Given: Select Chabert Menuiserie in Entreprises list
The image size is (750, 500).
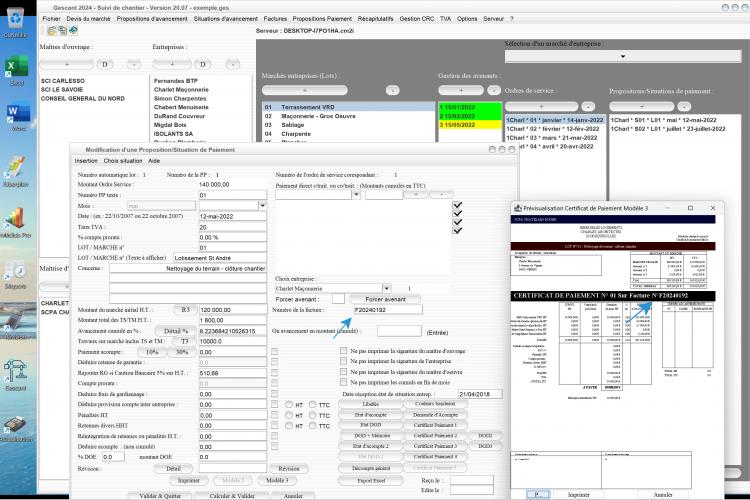Looking at the screenshot, I should (x=181, y=107).
